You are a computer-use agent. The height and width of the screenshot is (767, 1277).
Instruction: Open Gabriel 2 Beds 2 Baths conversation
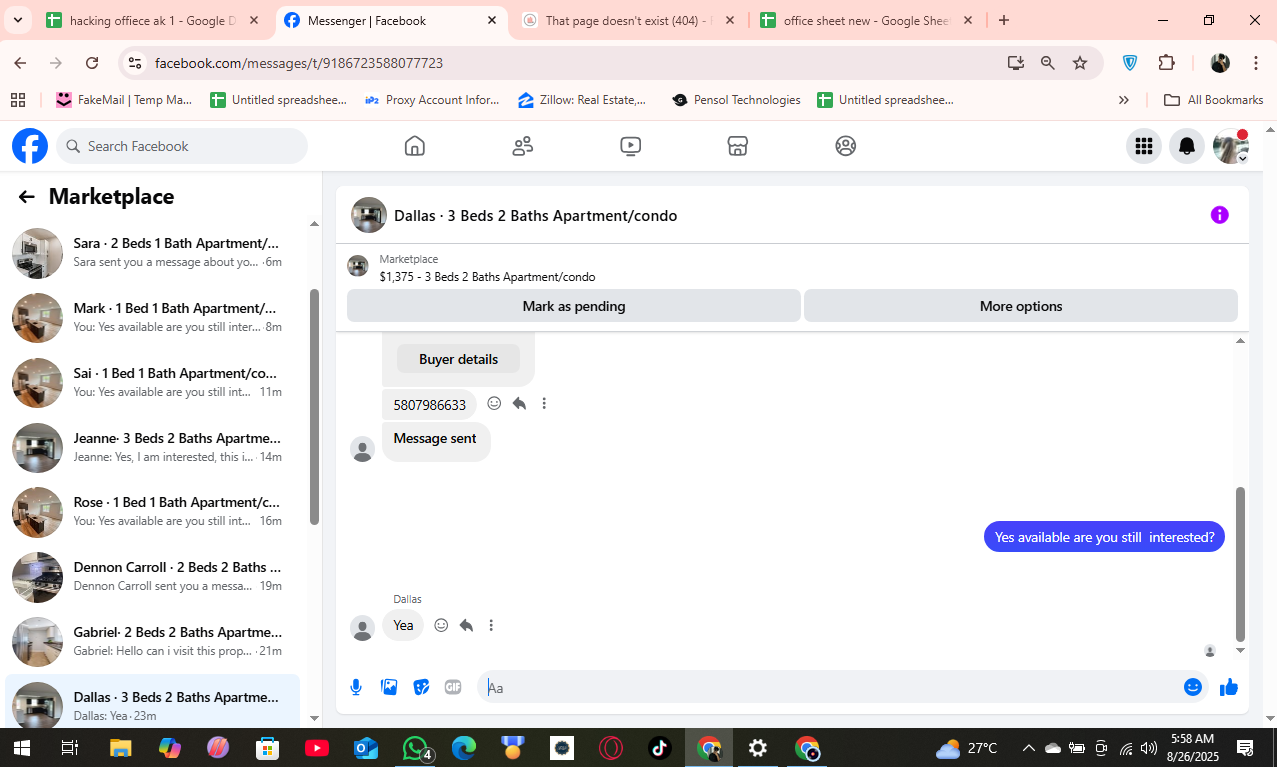(153, 642)
